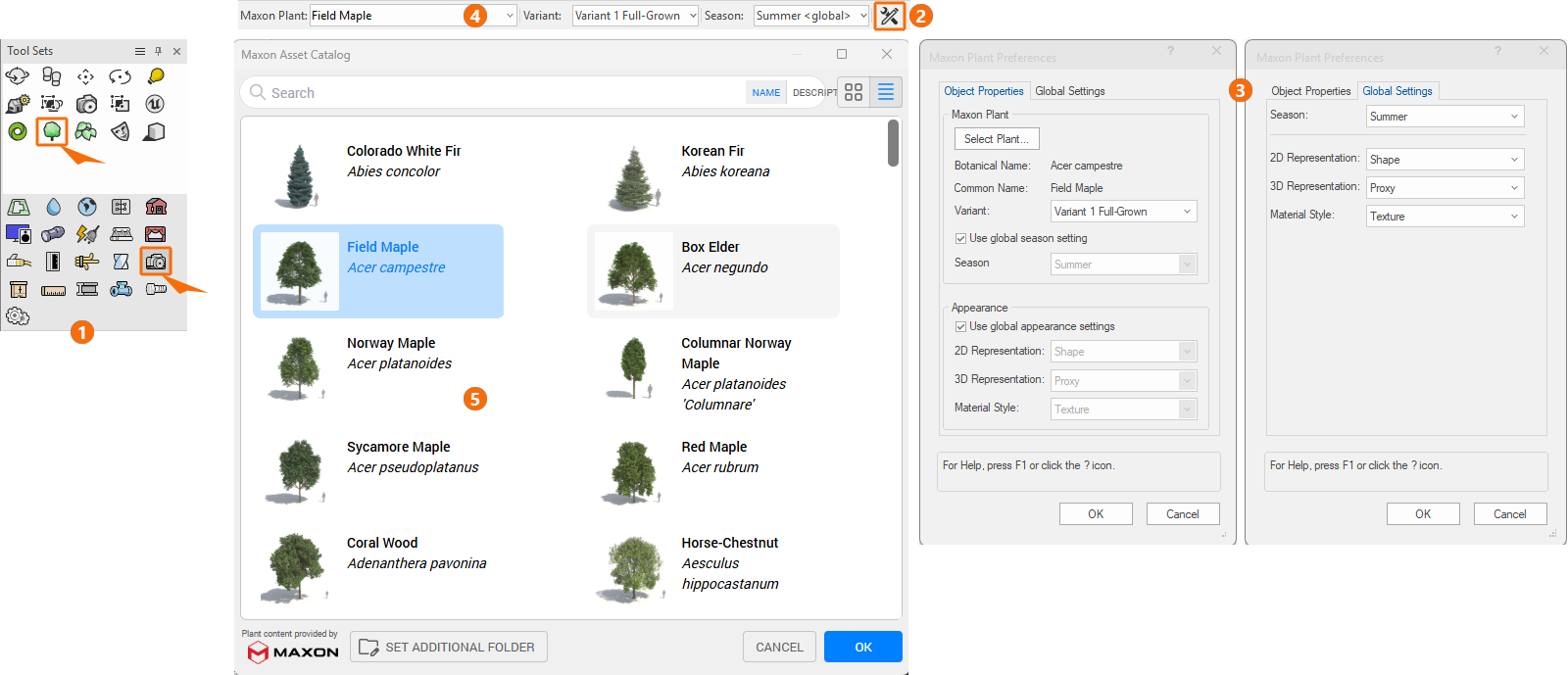
Task: Click OK in Object Properties dialog
Action: tap(1096, 514)
